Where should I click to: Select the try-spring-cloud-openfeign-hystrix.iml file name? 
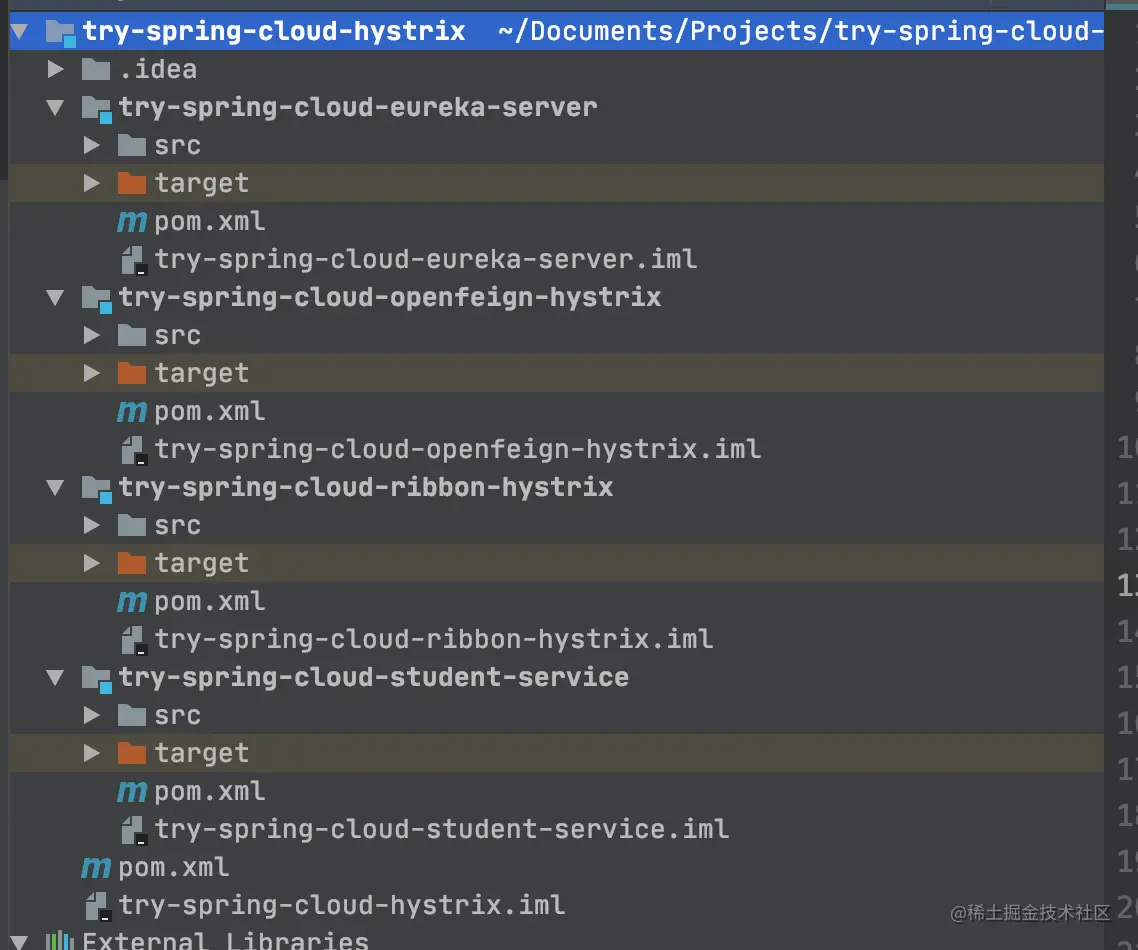click(458, 449)
